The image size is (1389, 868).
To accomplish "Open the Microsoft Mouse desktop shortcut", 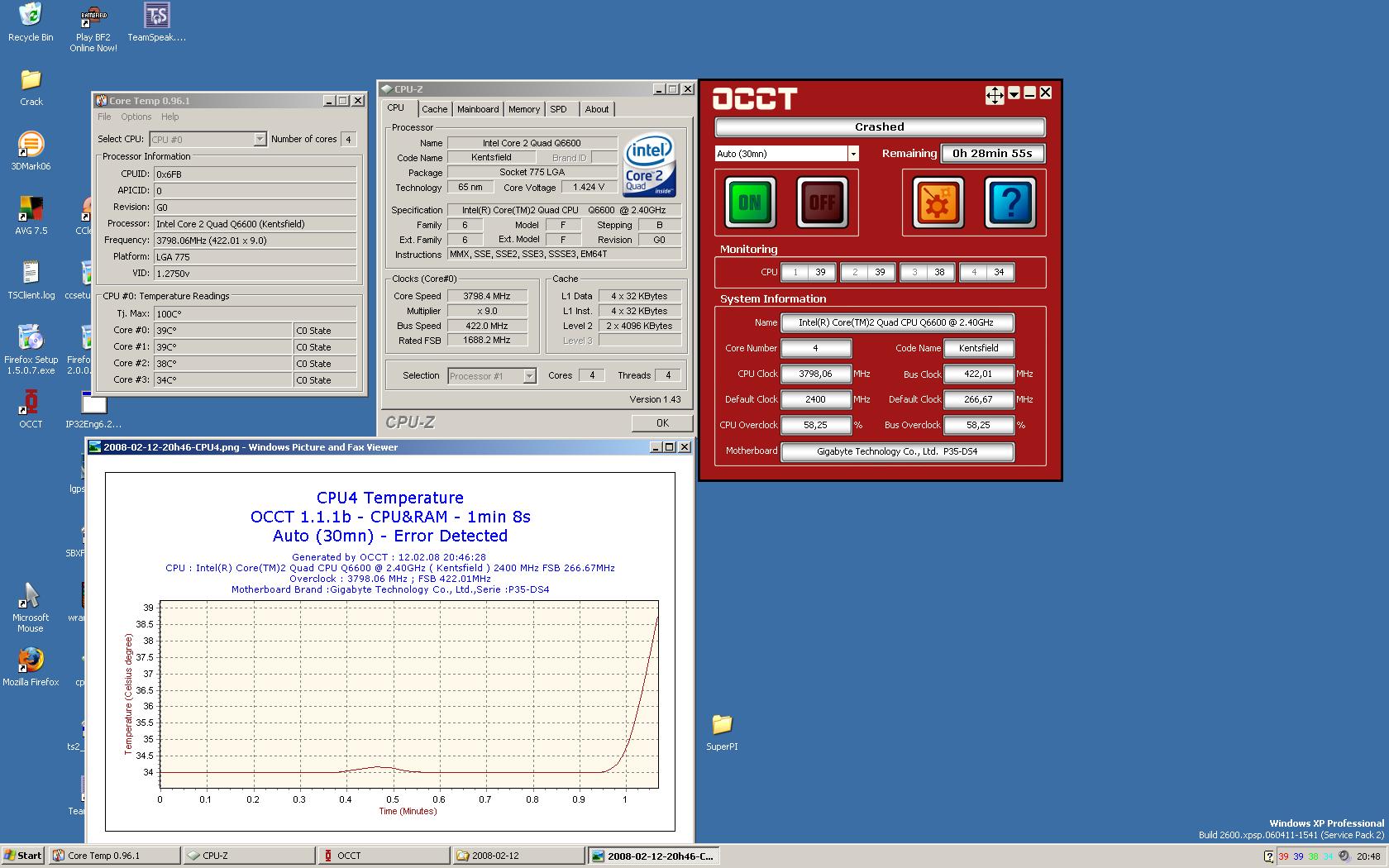I will click(31, 608).
